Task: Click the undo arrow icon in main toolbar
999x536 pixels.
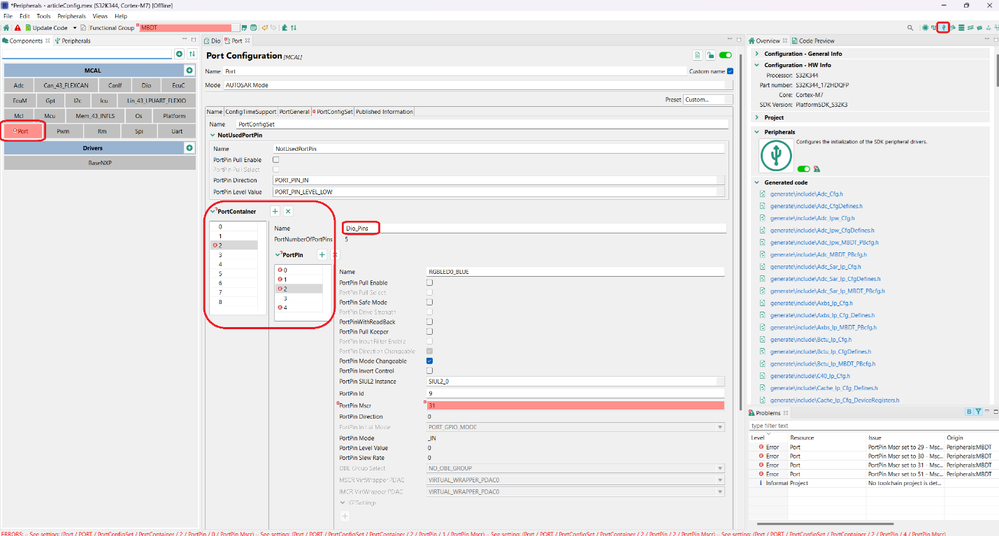Action: pos(265,27)
